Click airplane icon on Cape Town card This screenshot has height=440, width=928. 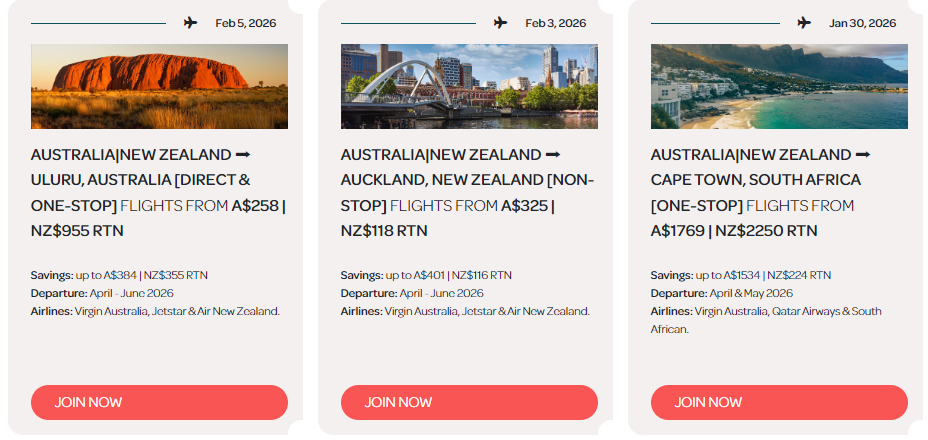point(804,23)
